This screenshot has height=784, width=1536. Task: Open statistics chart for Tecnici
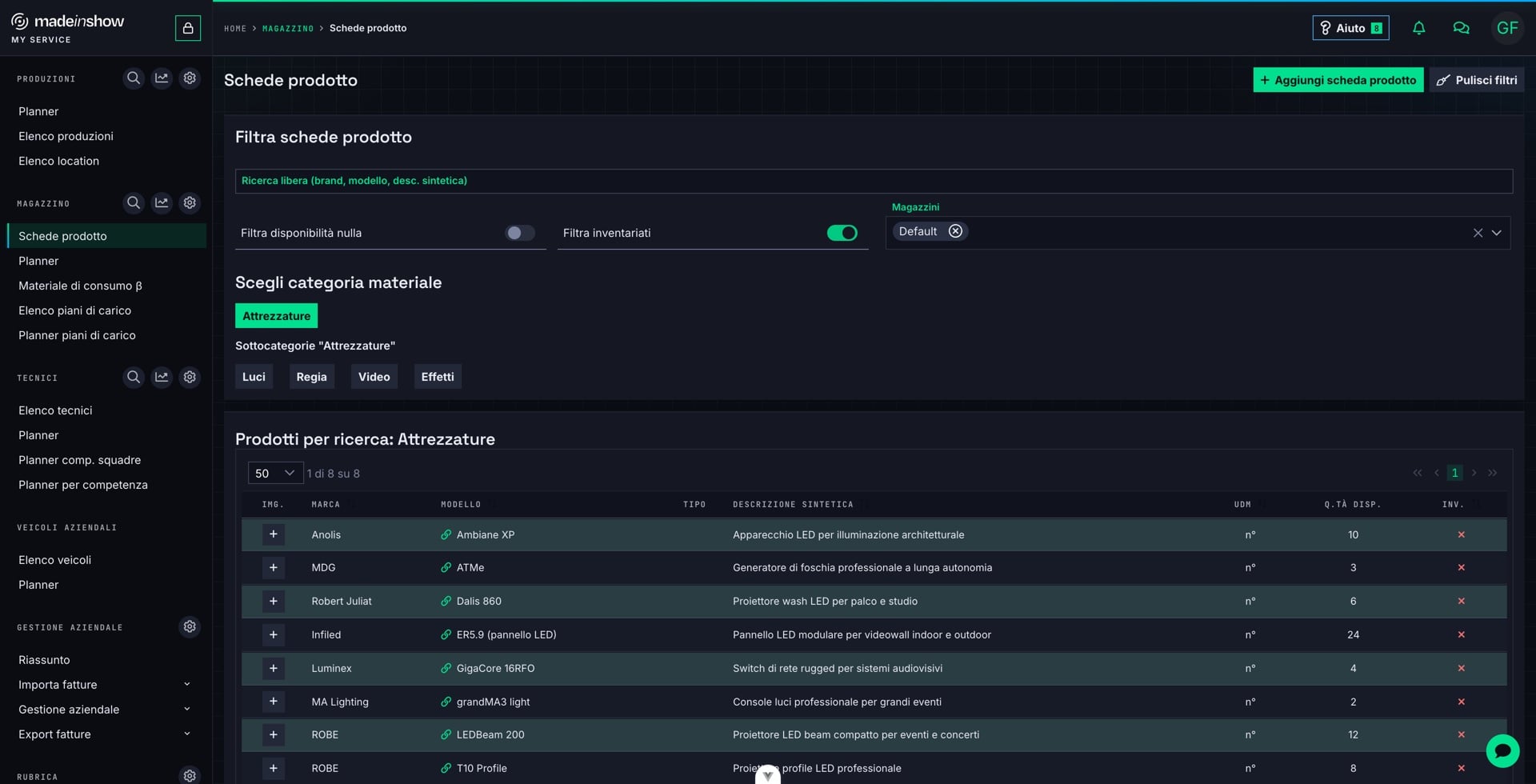click(162, 377)
